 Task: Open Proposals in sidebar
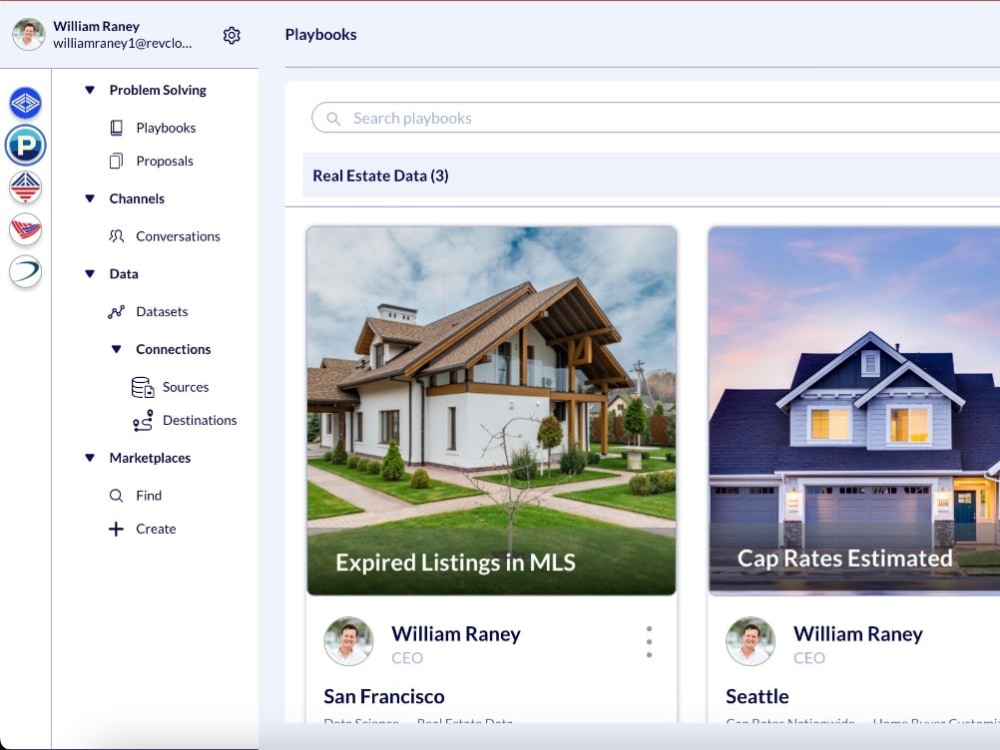[165, 161]
